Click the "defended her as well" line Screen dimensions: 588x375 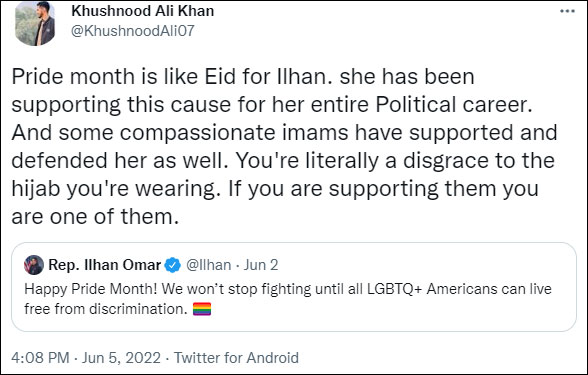(283, 161)
